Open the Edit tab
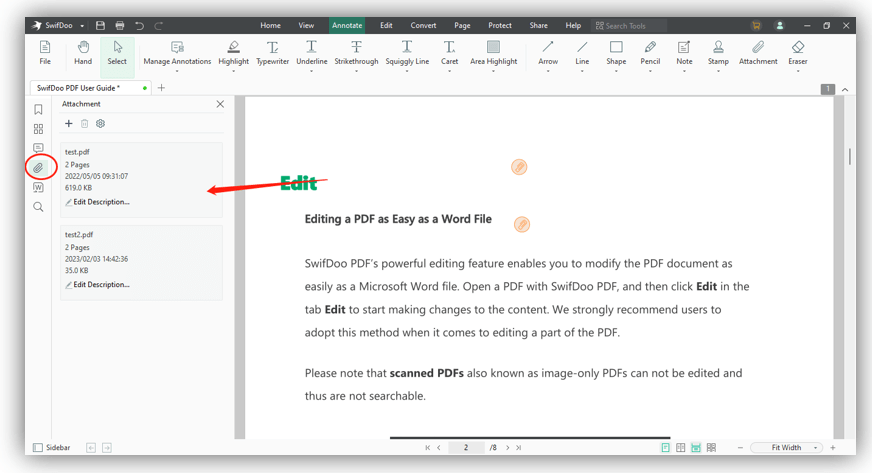The height and width of the screenshot is (473, 872). point(386,26)
